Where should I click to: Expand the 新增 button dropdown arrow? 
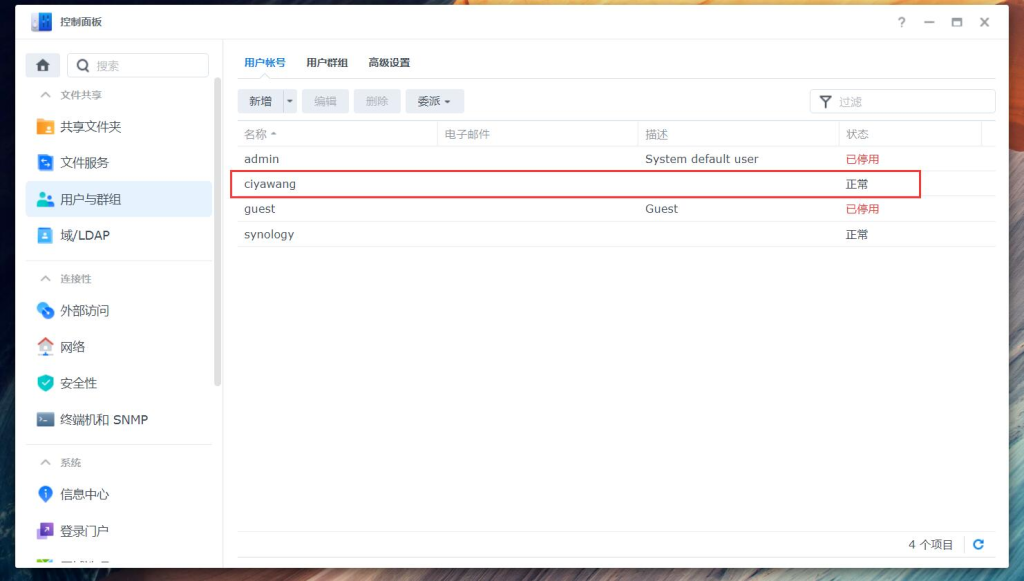click(x=288, y=101)
